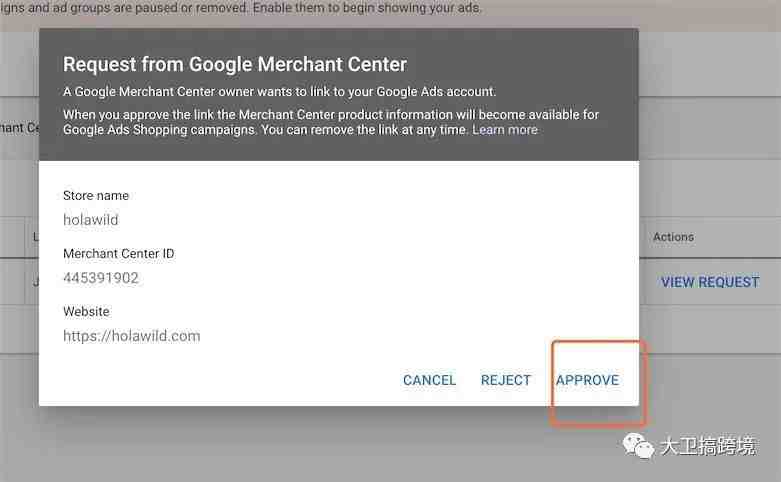Click the Store name field label
Screen dimensions: 781x482
pyautogui.click(x=96, y=196)
